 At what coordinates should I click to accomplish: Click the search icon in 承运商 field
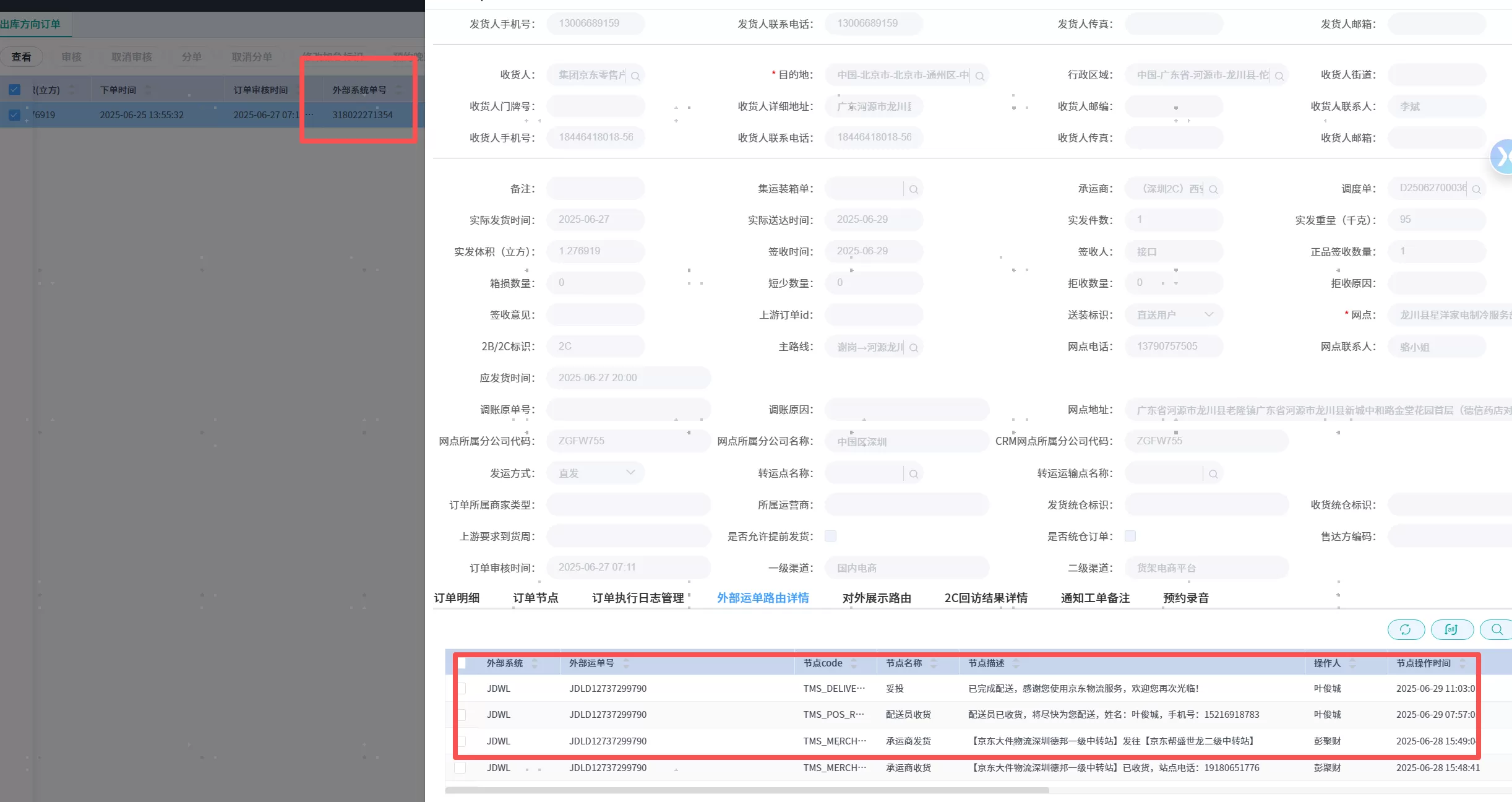pos(1213,189)
